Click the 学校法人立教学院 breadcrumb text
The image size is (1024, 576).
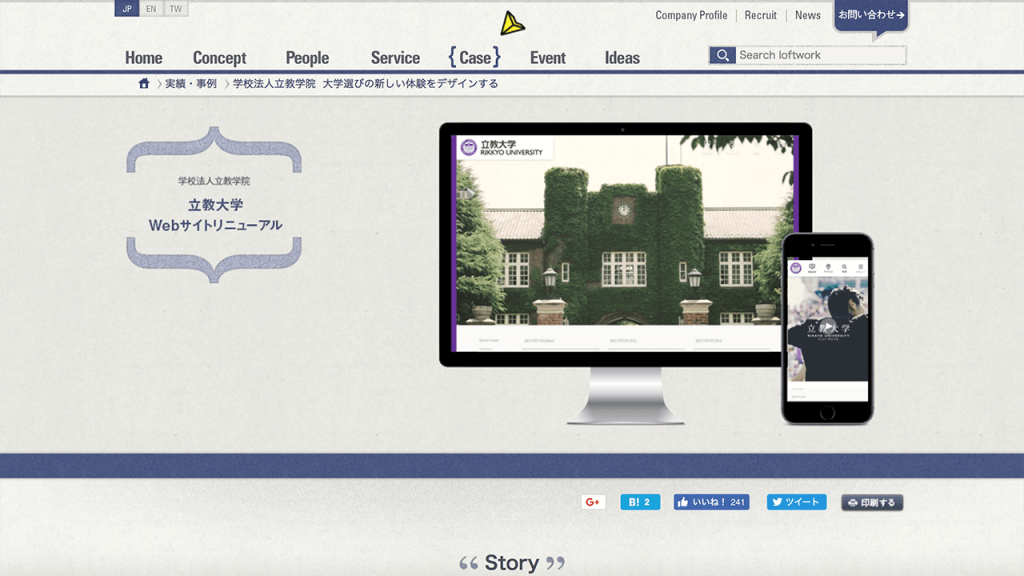point(274,84)
